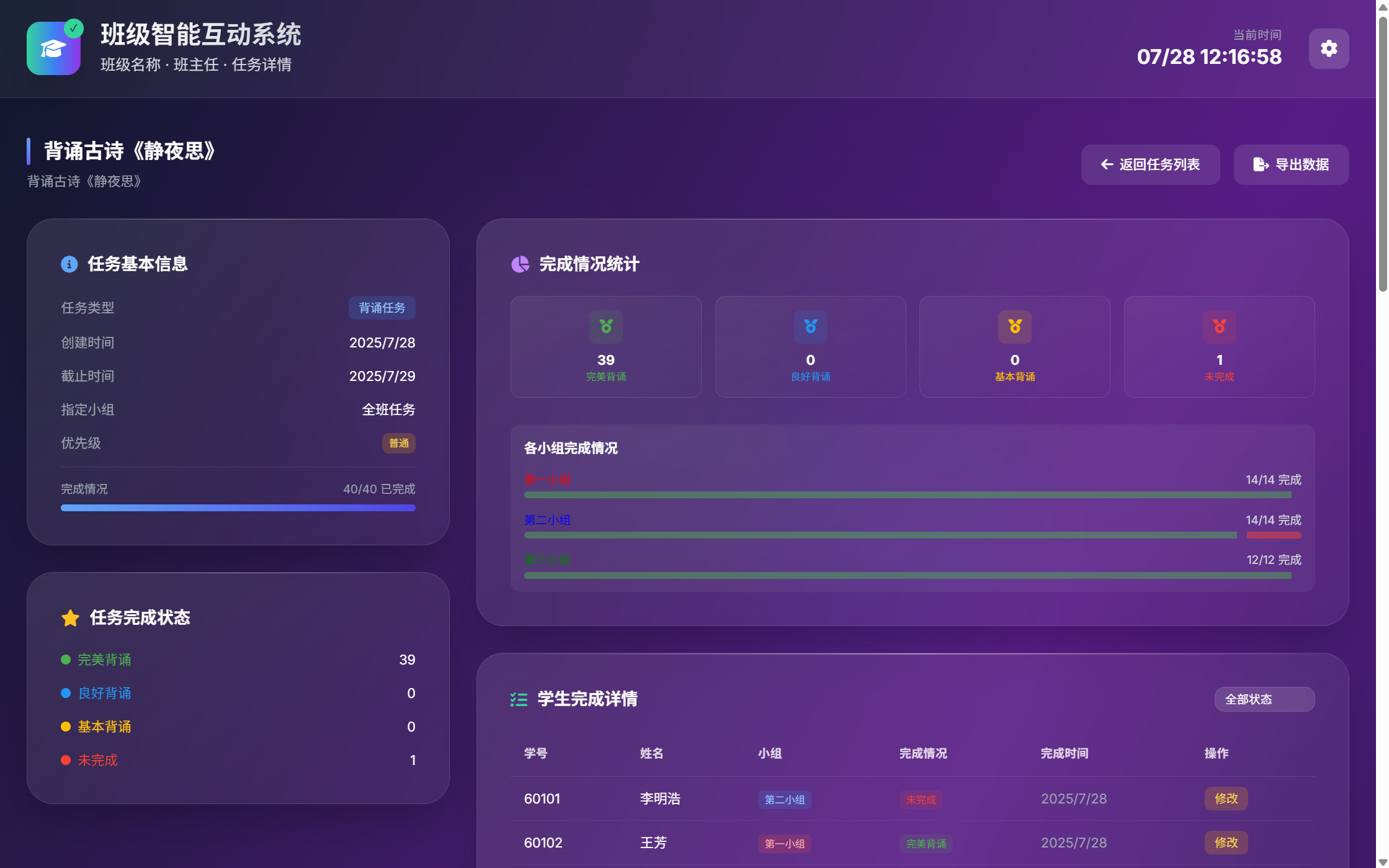
Task: Click 返回任务列表 button
Action: point(1150,164)
